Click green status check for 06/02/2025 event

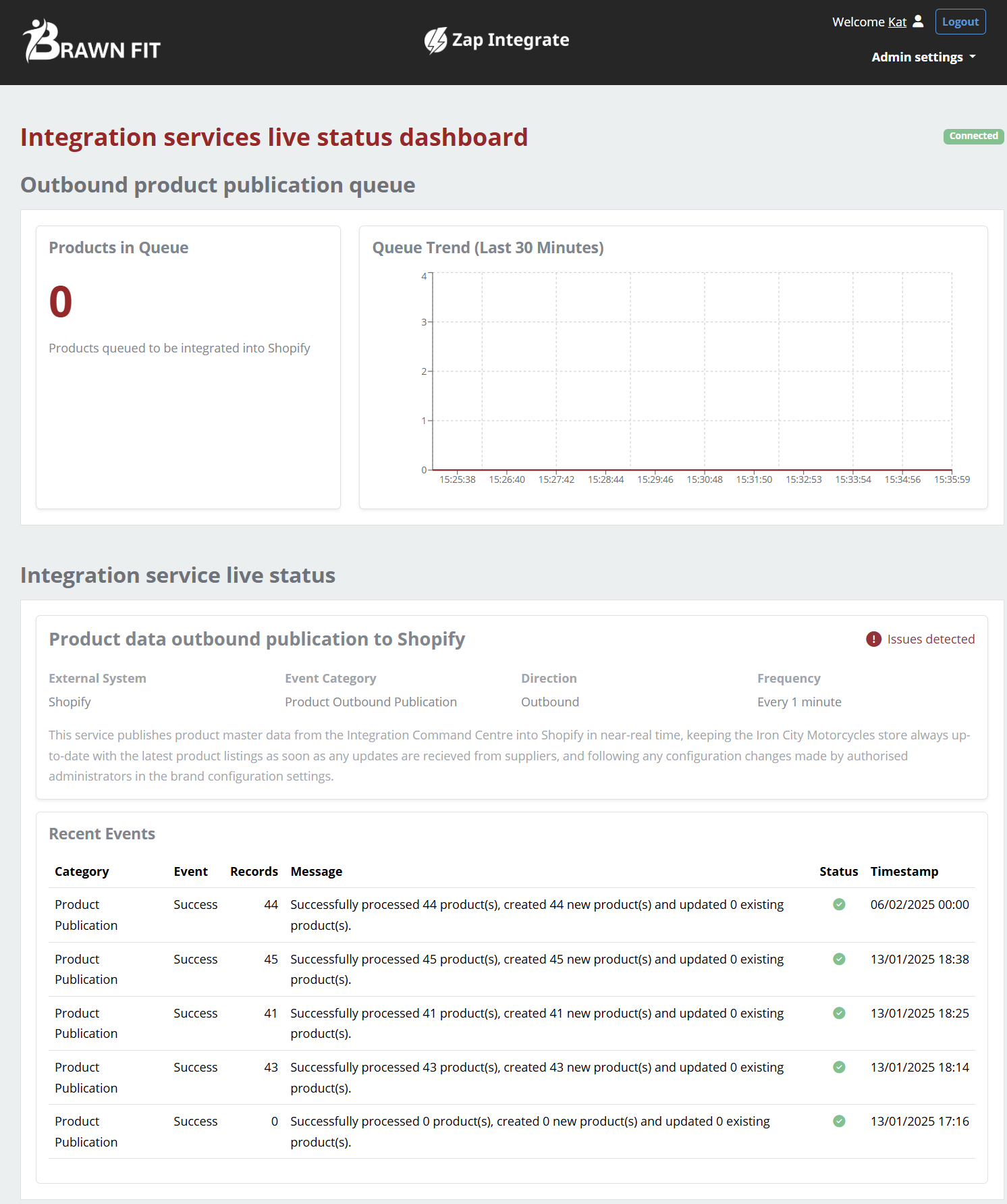pos(839,904)
